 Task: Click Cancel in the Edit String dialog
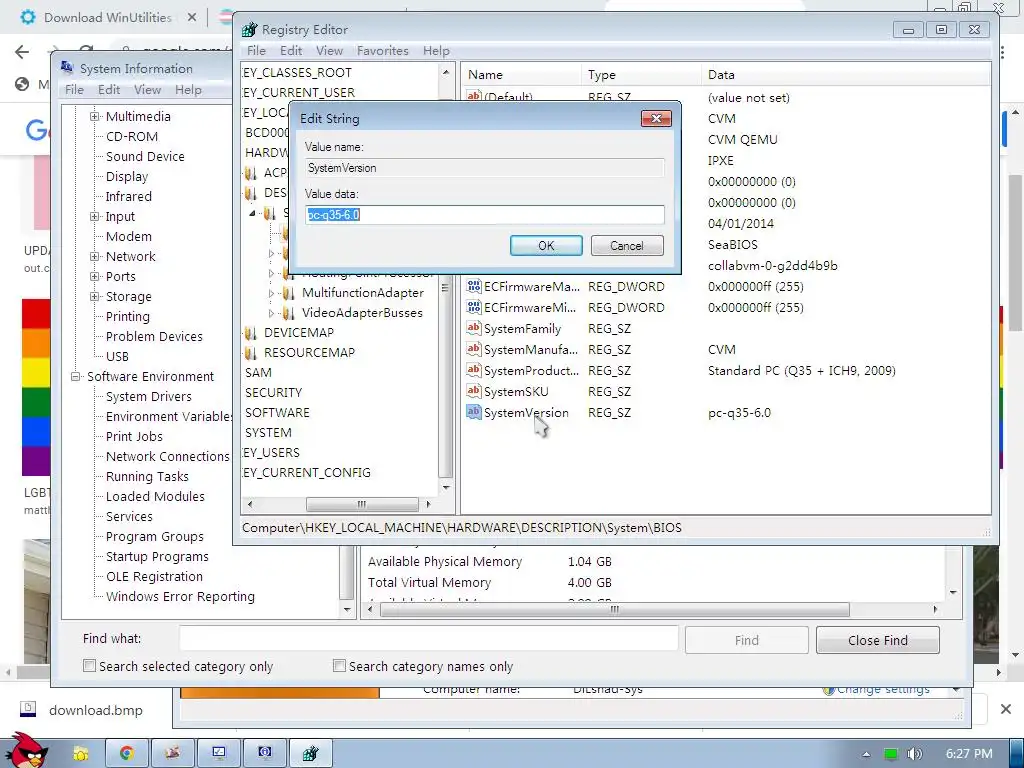click(x=627, y=246)
